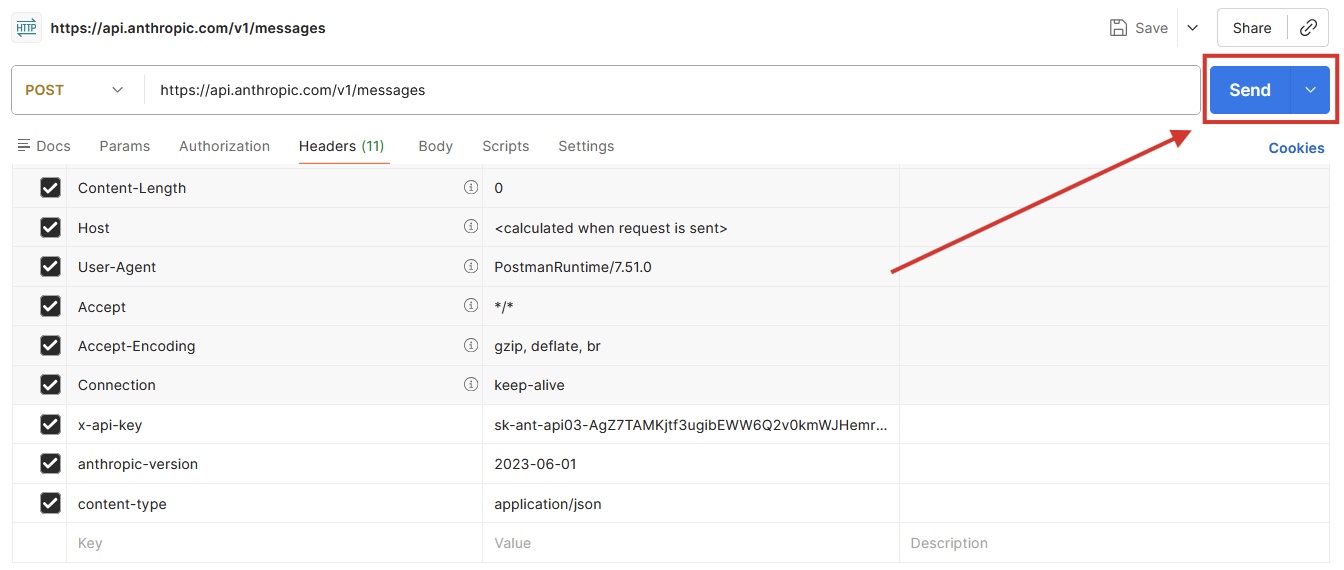Click info icon beside User-Agent

click(x=471, y=267)
